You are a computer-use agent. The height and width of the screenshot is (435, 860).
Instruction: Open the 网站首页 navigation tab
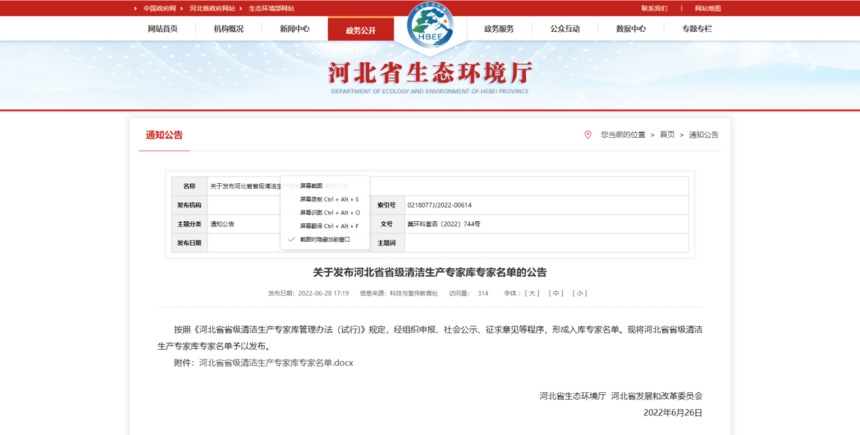162,29
